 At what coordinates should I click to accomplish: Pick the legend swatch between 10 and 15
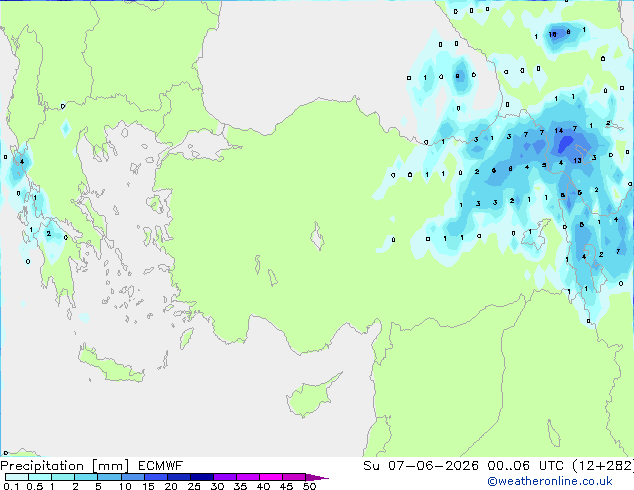click(x=132, y=477)
